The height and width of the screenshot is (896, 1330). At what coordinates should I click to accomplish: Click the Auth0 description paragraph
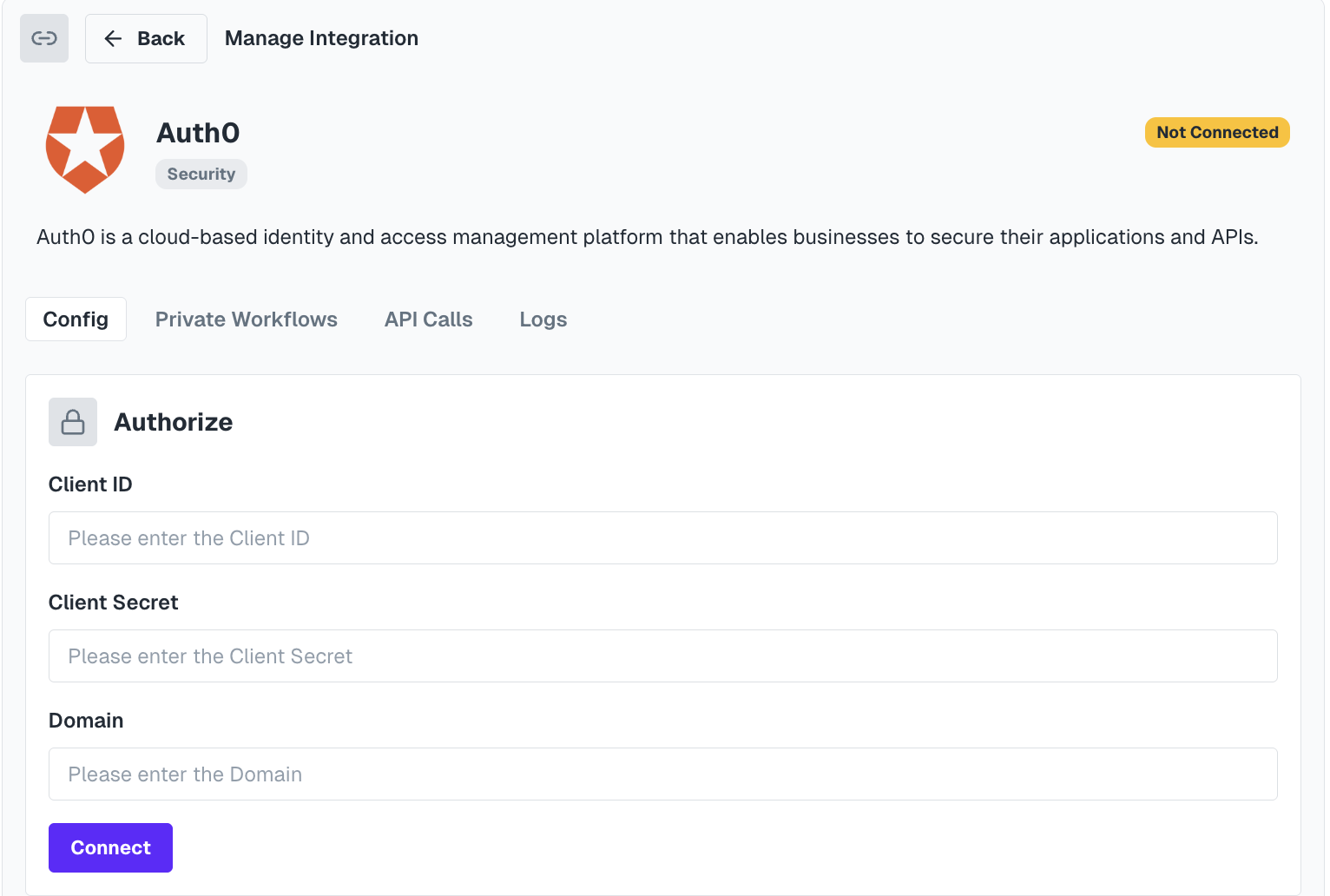pyautogui.click(x=648, y=237)
